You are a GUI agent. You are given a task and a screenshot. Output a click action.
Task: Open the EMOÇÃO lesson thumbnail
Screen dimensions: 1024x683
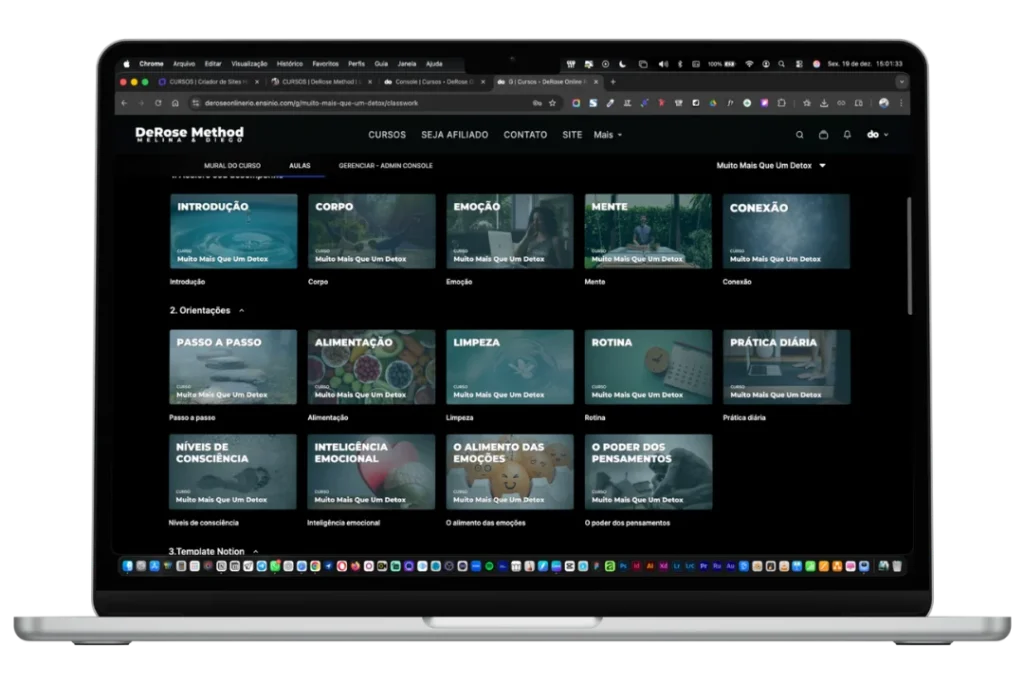[509, 231]
